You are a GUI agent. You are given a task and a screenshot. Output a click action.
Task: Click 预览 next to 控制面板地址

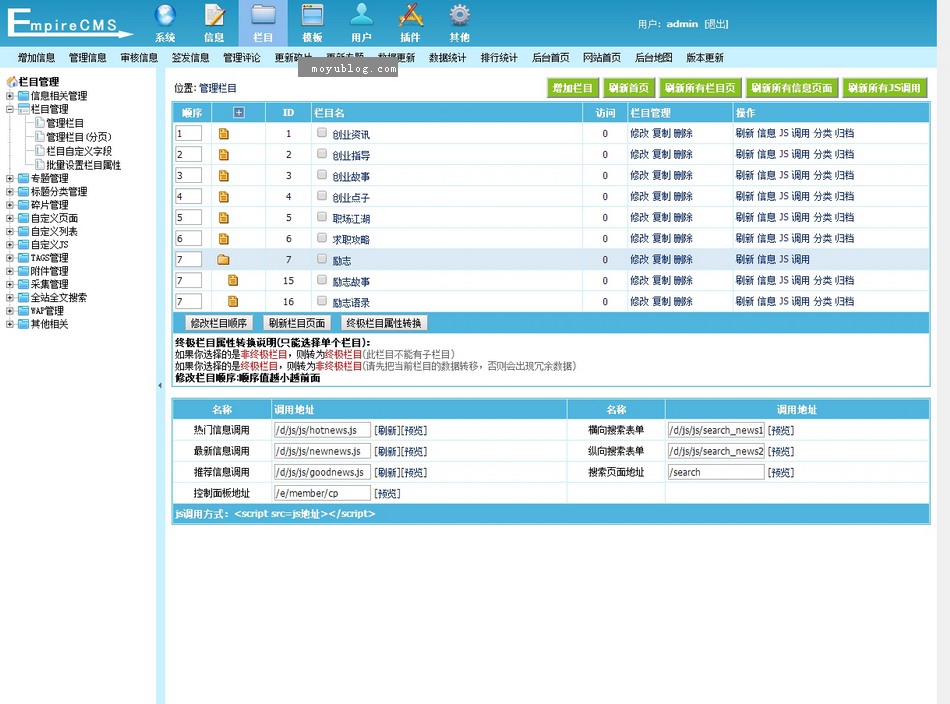point(387,493)
